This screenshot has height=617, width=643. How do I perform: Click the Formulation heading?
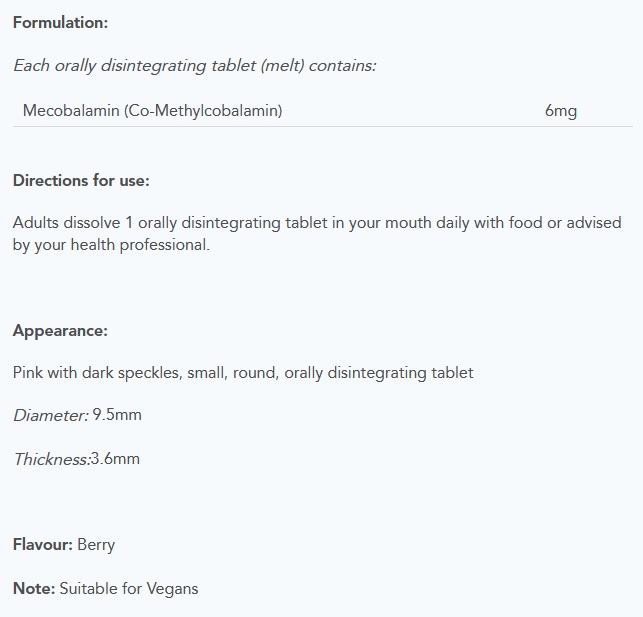pos(60,23)
